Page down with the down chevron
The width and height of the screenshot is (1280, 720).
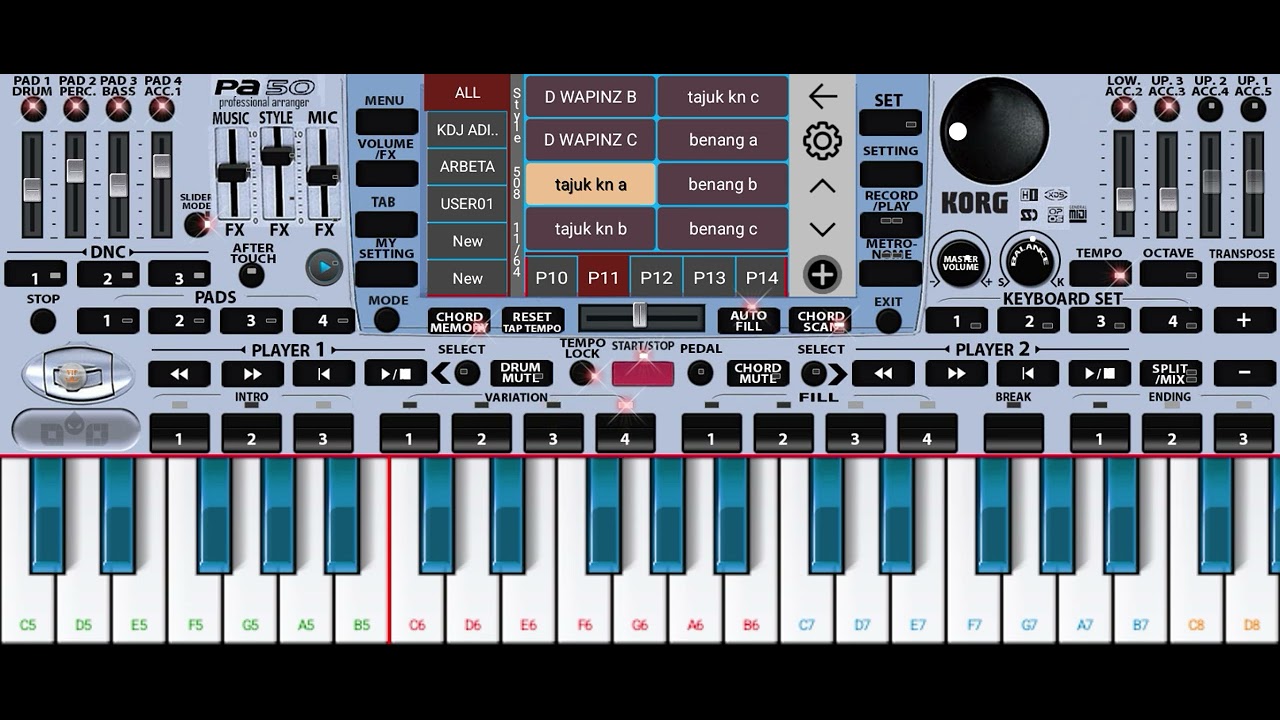click(x=822, y=229)
